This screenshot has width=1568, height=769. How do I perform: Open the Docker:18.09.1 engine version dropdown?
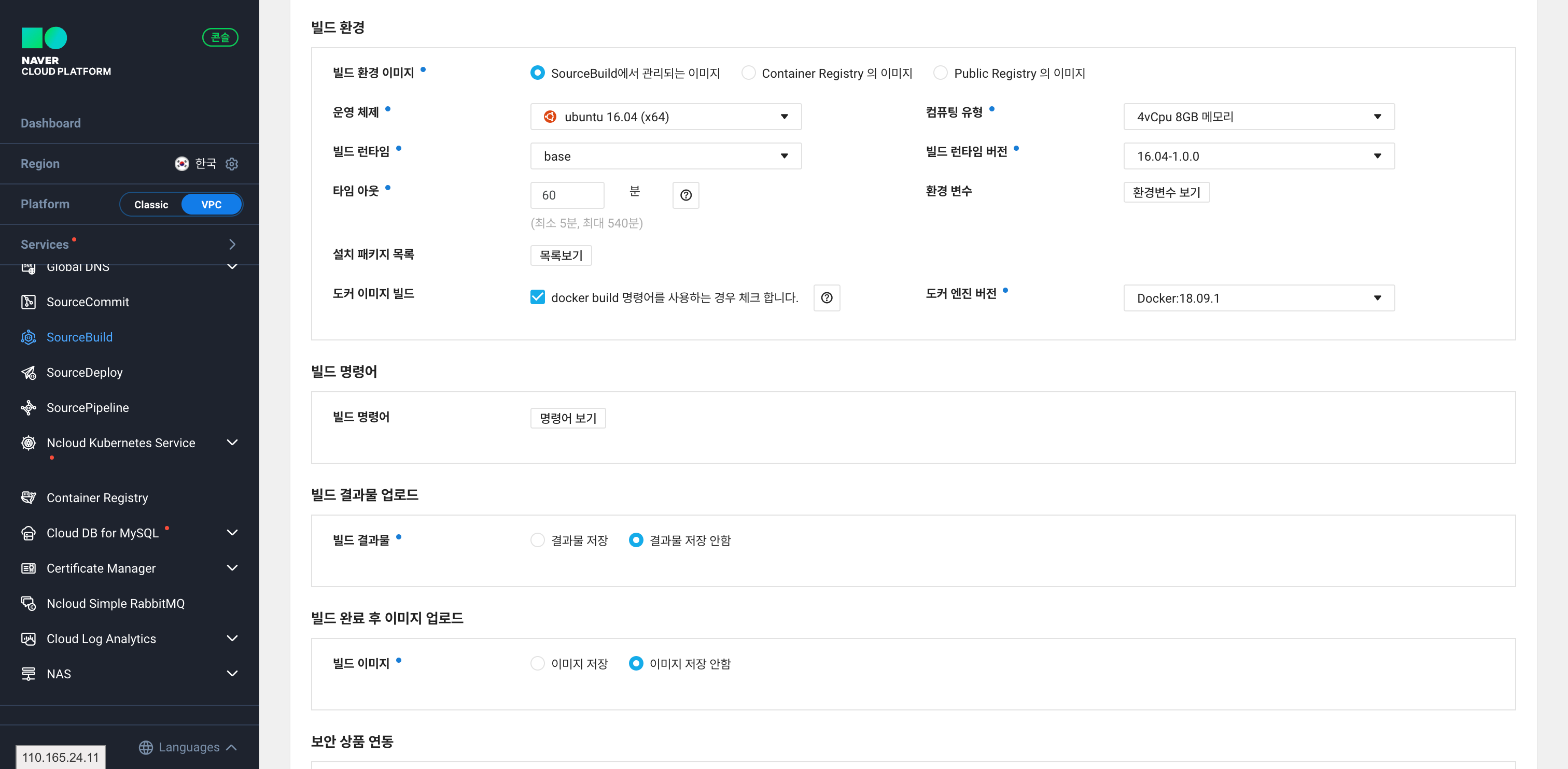coord(1258,298)
